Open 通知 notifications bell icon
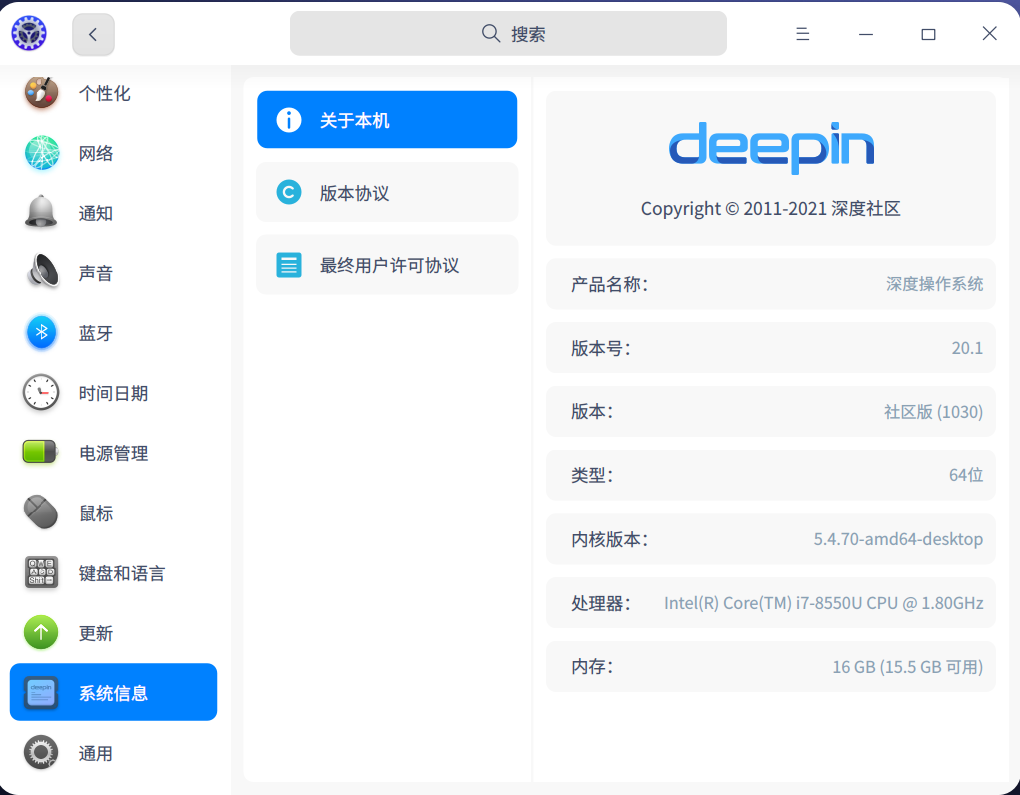The height and width of the screenshot is (795, 1020). pos(41,213)
